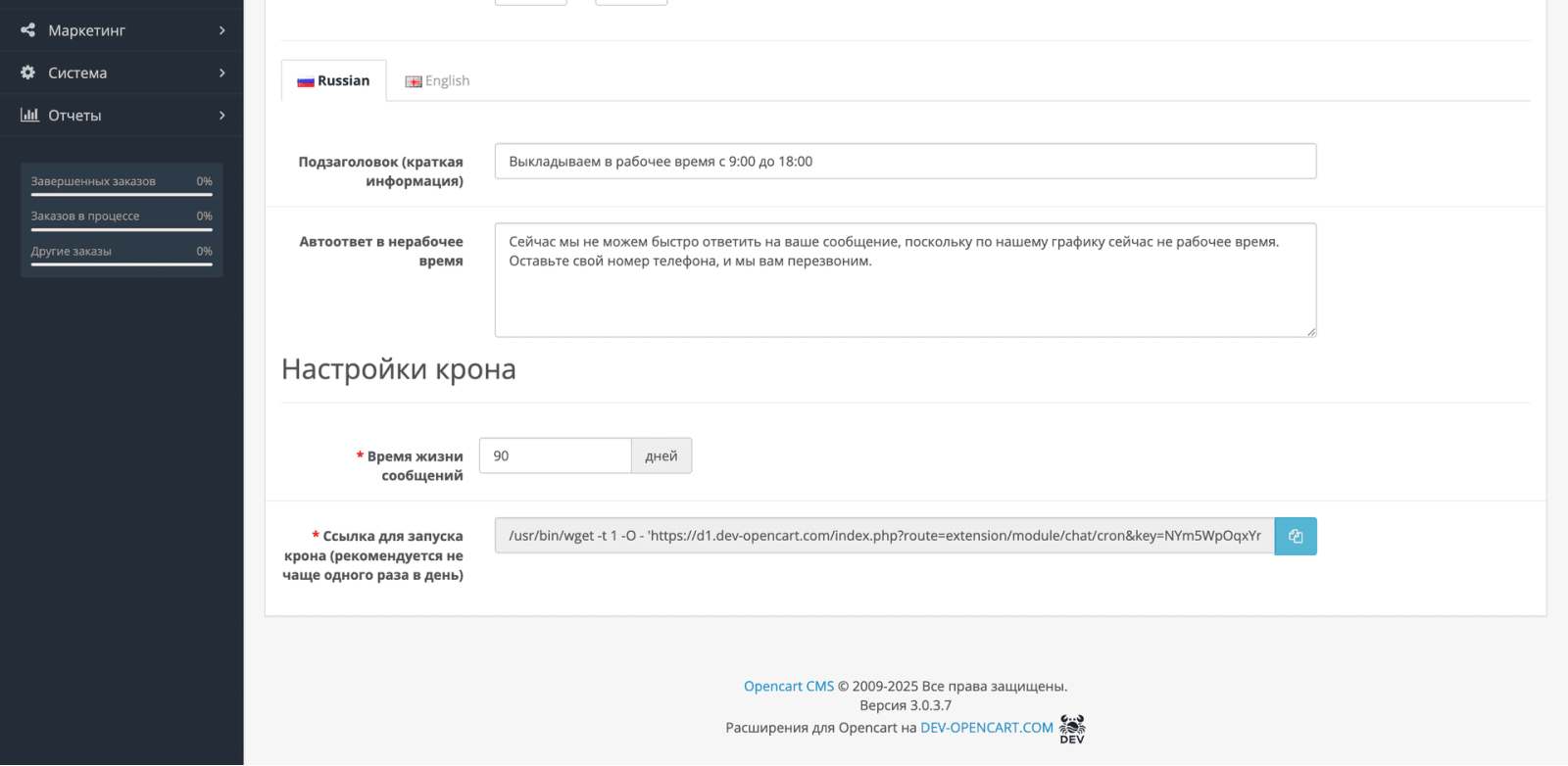This screenshot has width=1568, height=766.
Task: Click the textarea resize handle corner
Action: [1311, 332]
